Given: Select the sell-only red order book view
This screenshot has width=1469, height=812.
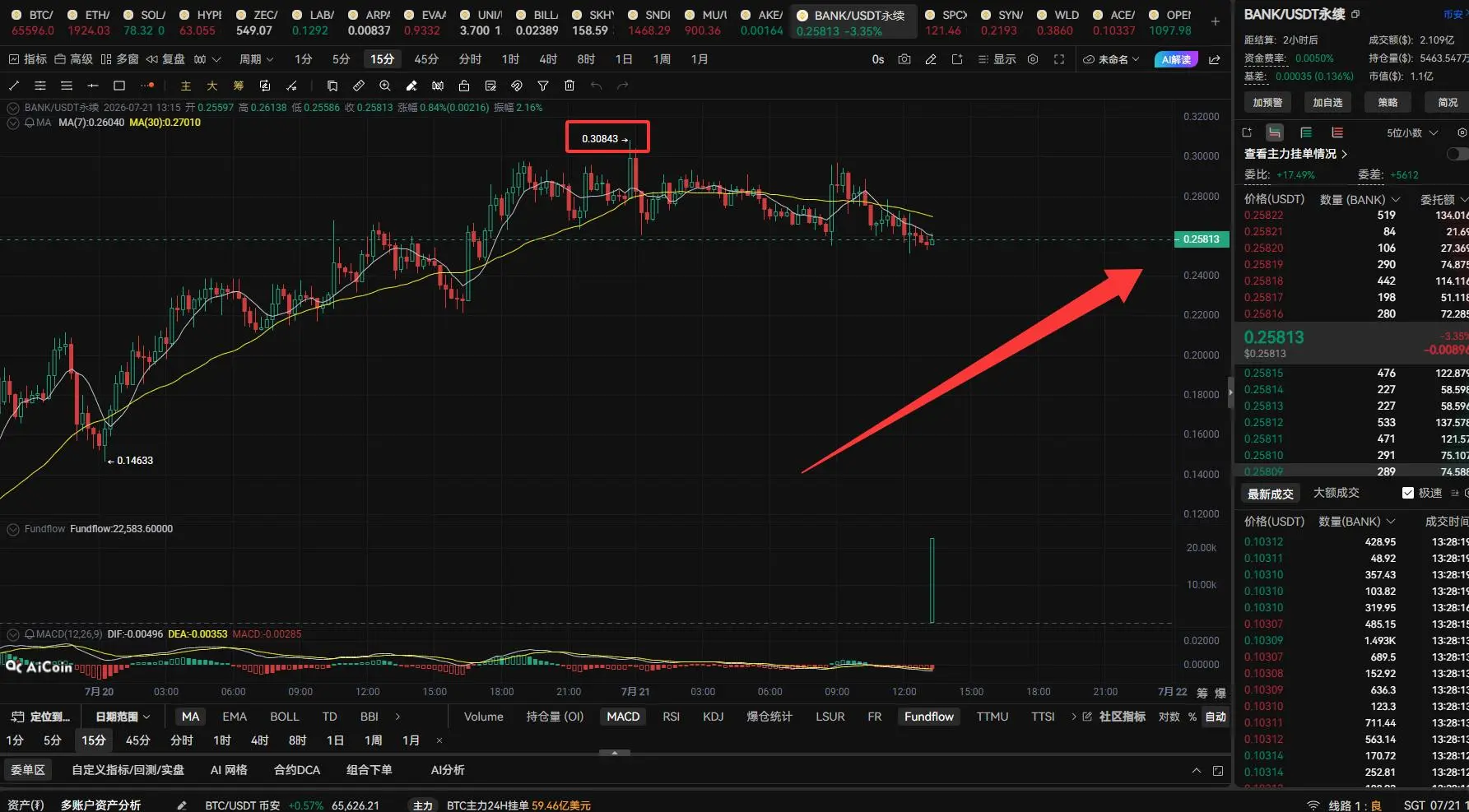Looking at the screenshot, I should click(1337, 132).
